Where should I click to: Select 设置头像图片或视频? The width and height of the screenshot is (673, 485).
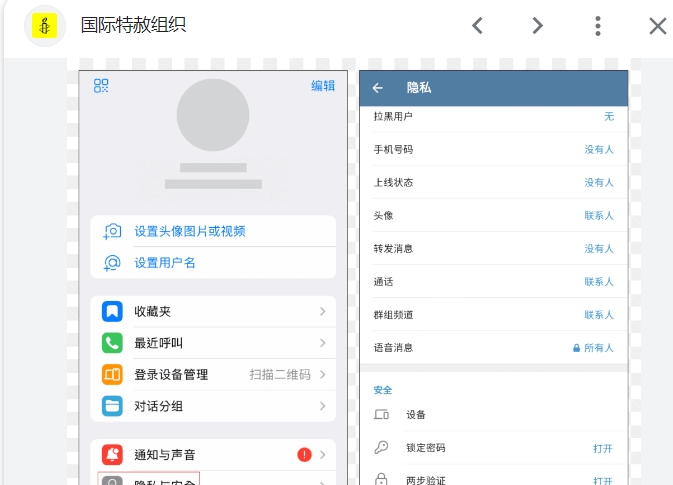click(x=190, y=231)
